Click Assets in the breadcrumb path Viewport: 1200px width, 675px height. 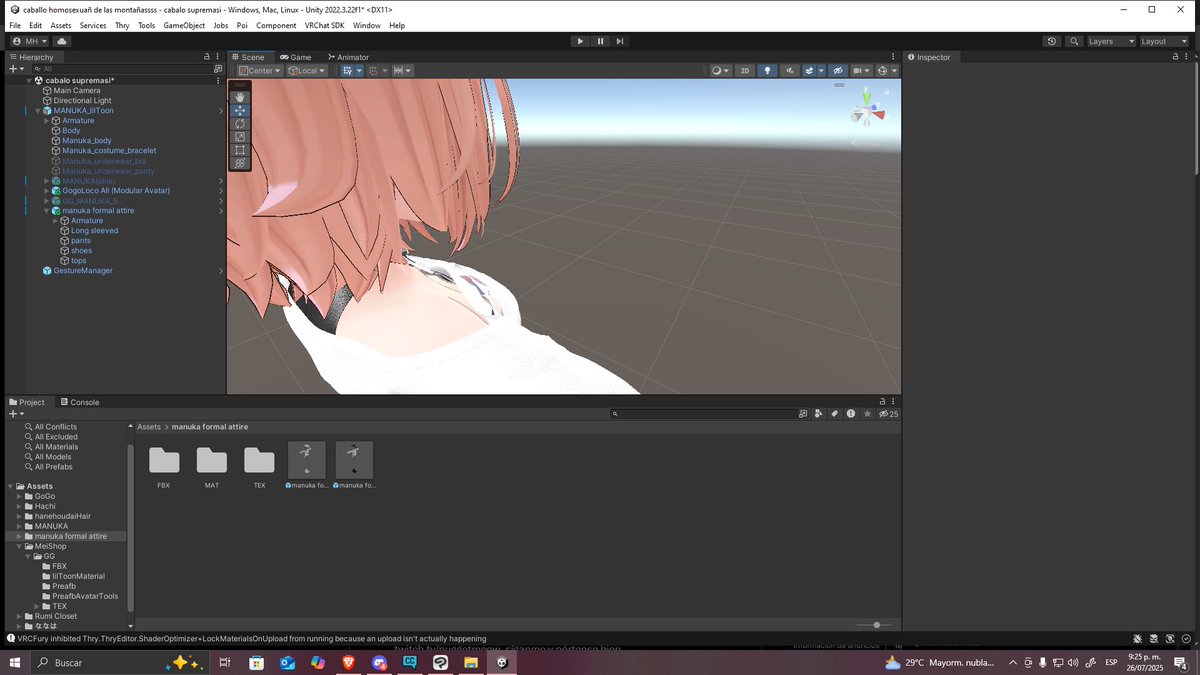tap(149, 427)
